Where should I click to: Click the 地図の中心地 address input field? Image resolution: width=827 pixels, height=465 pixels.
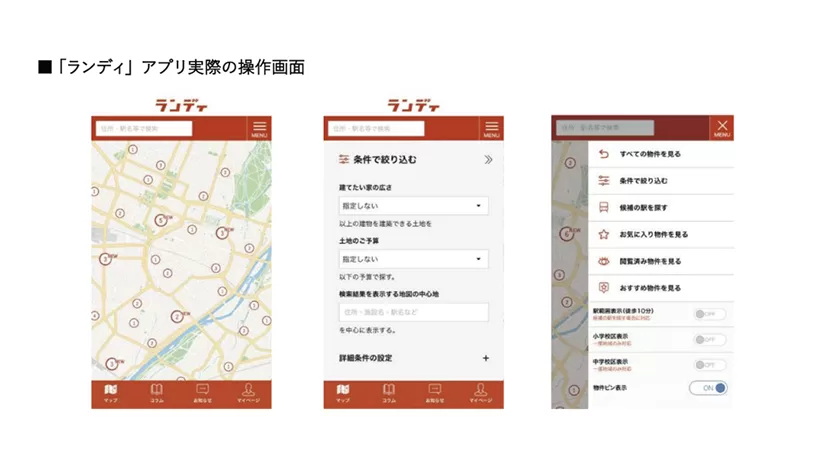pos(413,313)
